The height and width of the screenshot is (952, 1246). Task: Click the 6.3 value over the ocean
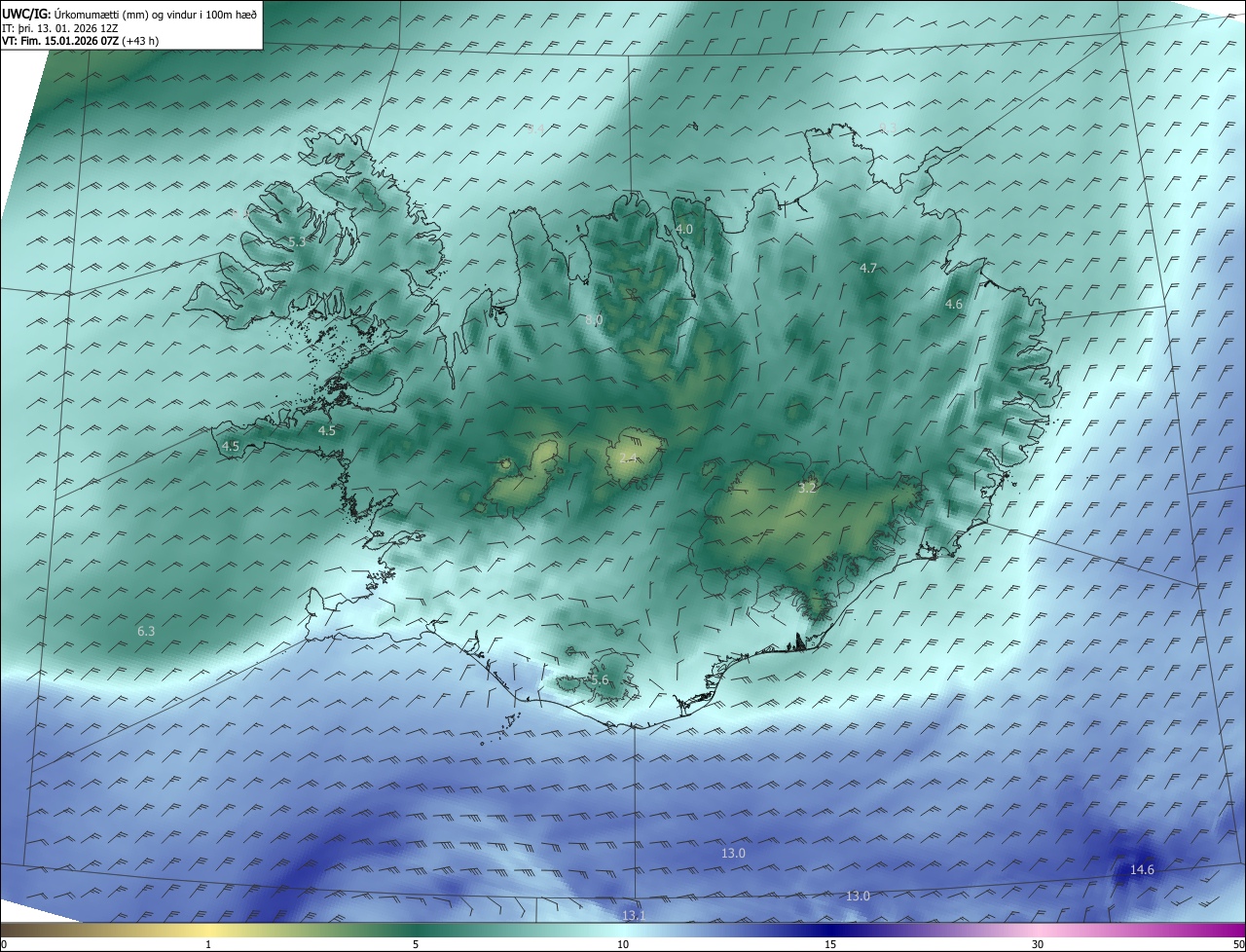[146, 632]
